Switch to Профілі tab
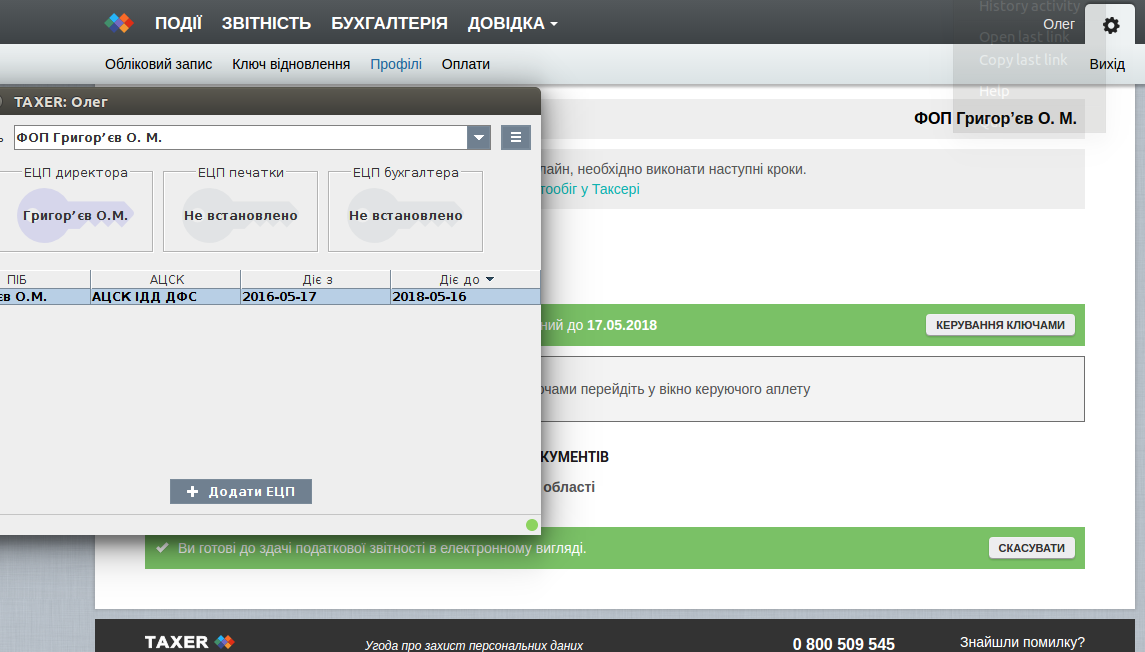The width and height of the screenshot is (1145, 652). click(396, 64)
